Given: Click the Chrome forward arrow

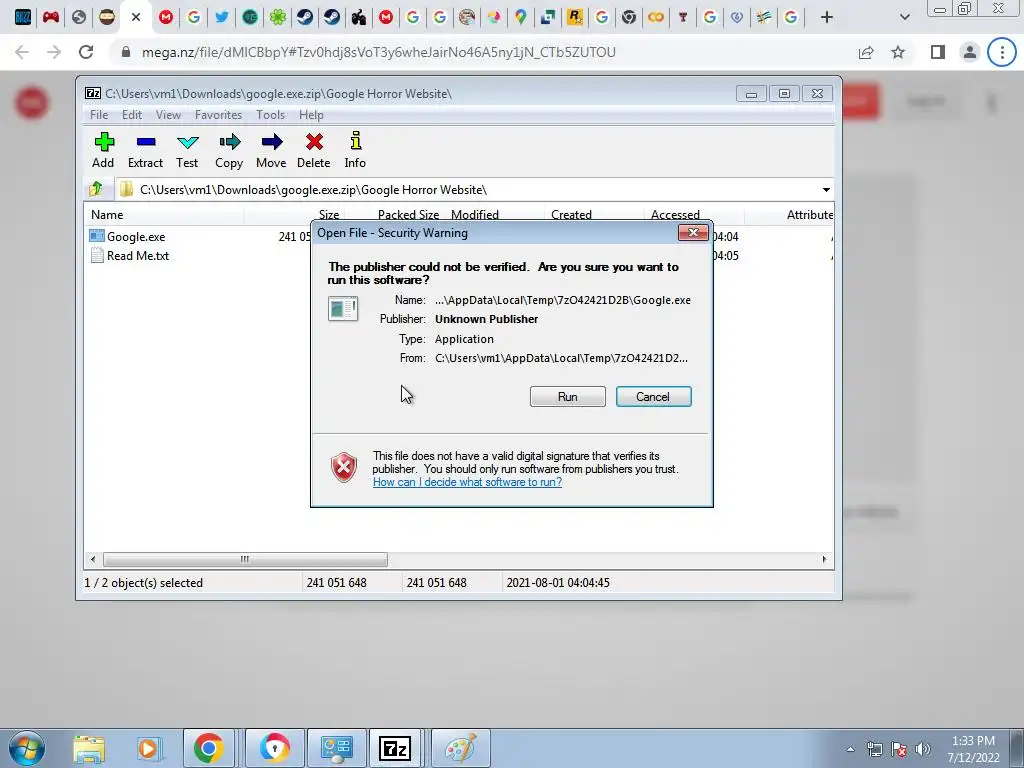Looking at the screenshot, I should (x=54, y=52).
